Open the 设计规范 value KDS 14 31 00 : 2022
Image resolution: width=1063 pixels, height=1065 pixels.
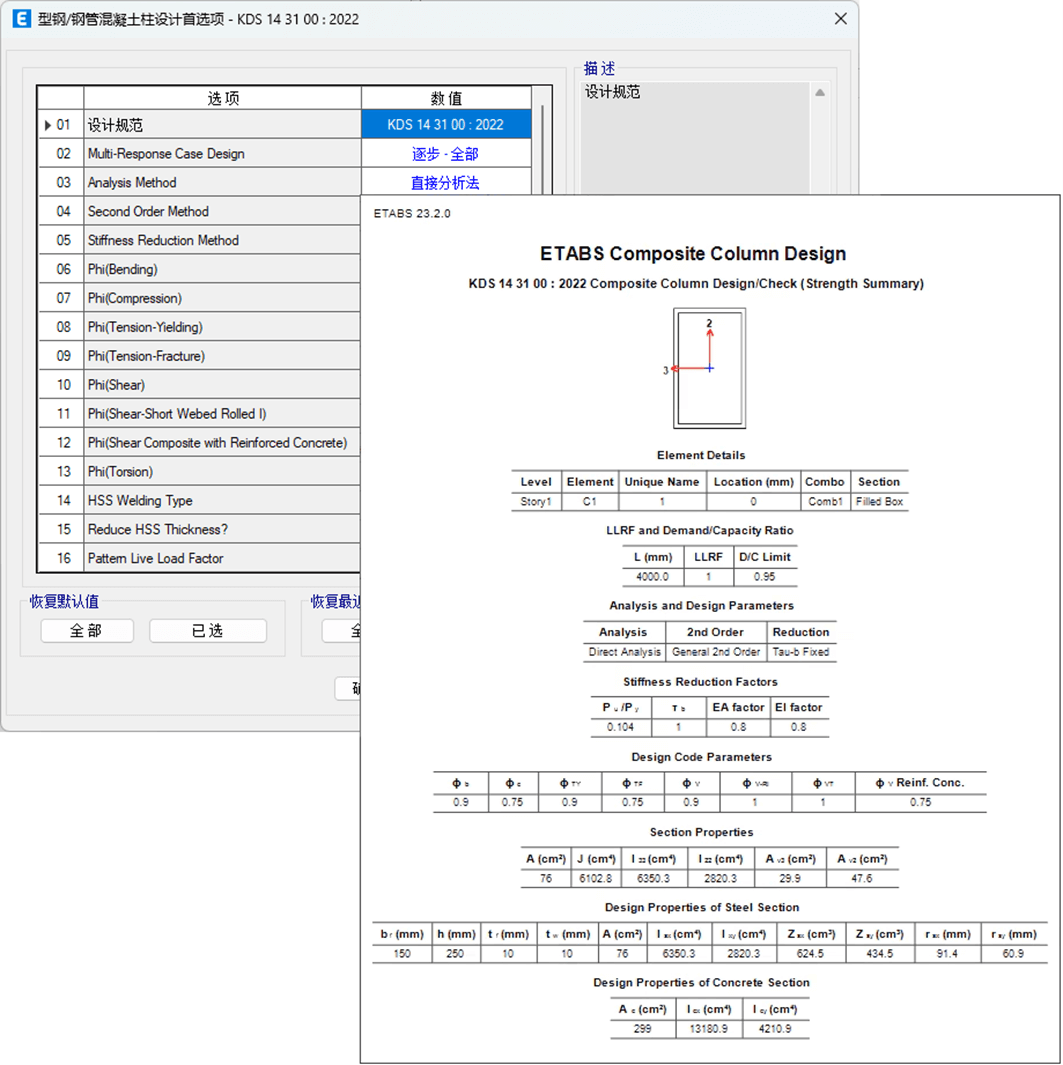446,125
